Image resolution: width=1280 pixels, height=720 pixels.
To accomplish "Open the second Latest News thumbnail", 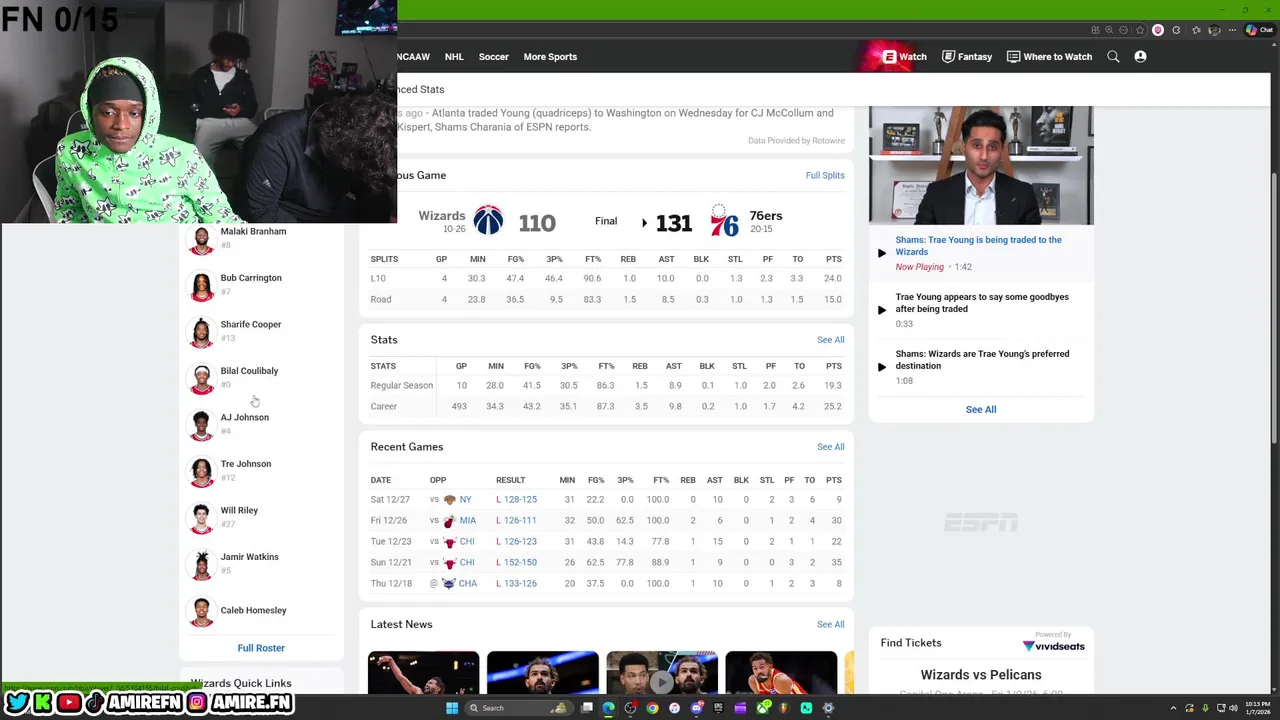I will 542,672.
